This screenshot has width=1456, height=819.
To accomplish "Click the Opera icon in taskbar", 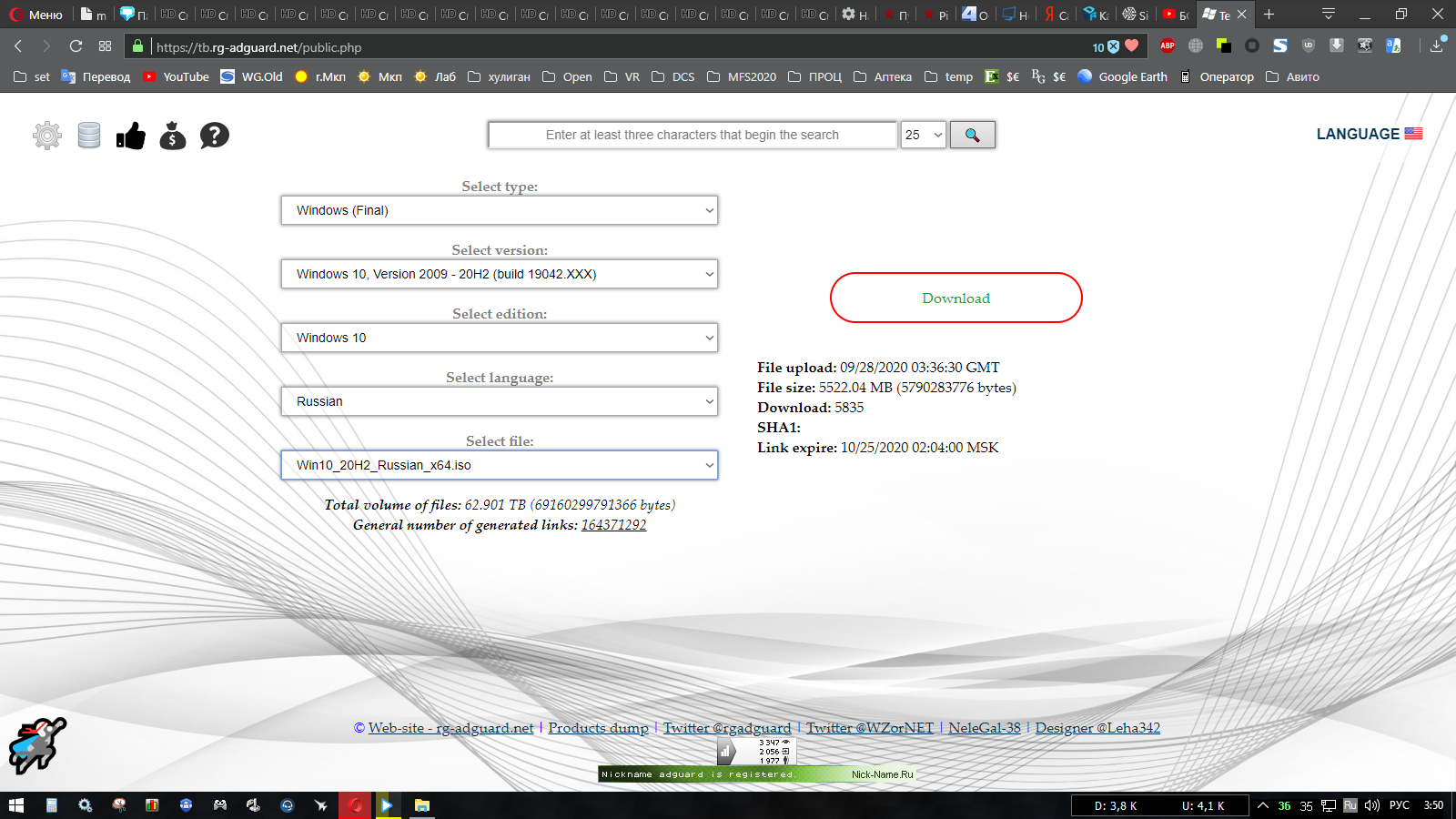I will [x=355, y=805].
